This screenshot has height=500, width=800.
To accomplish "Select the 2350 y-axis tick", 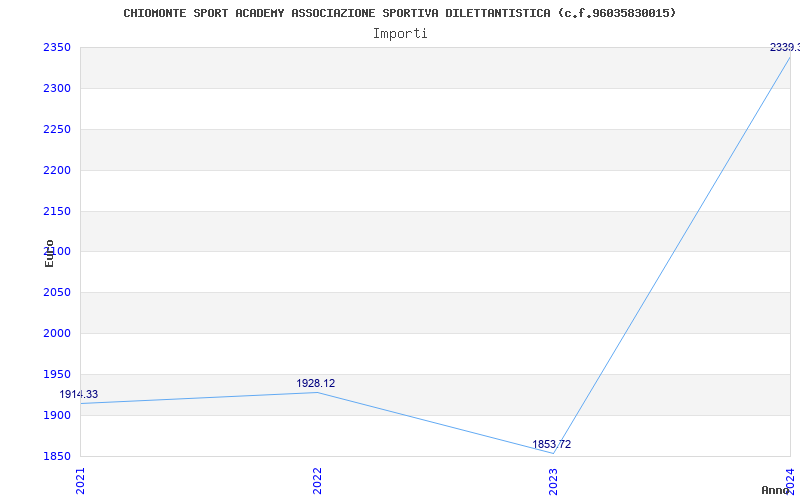I will pyautogui.click(x=57, y=48).
